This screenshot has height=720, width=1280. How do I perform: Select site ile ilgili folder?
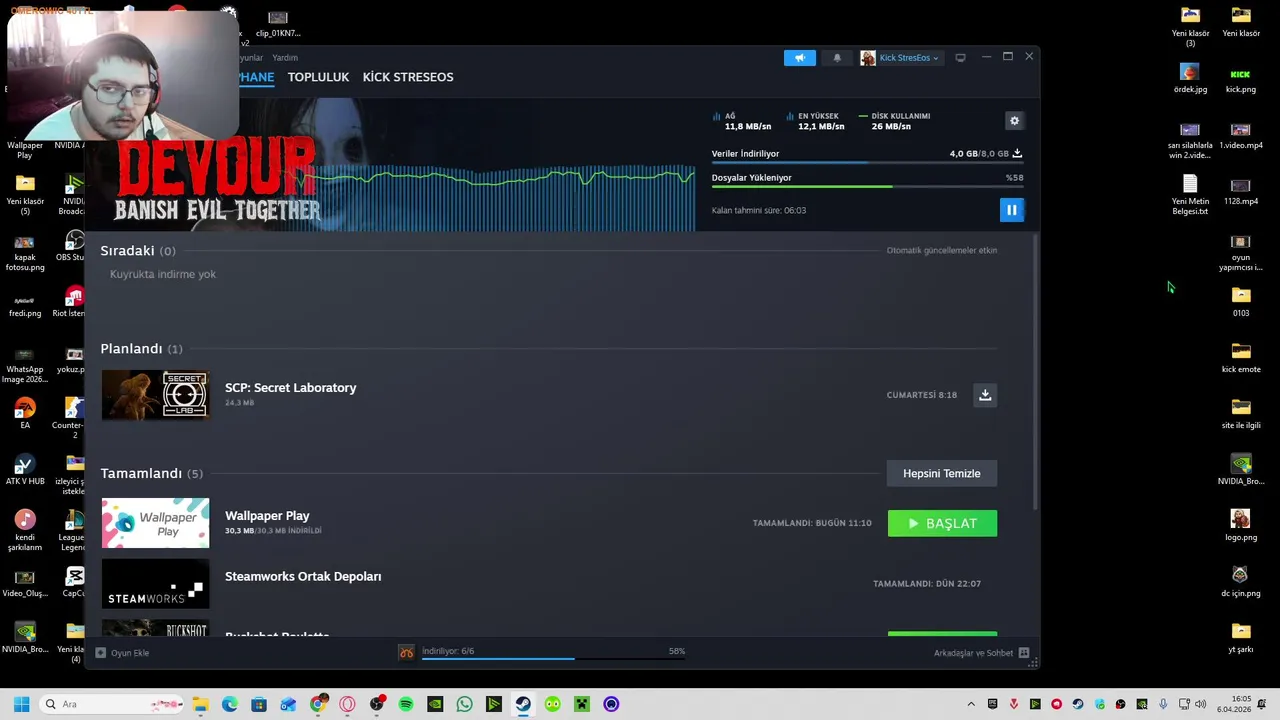1241,414
